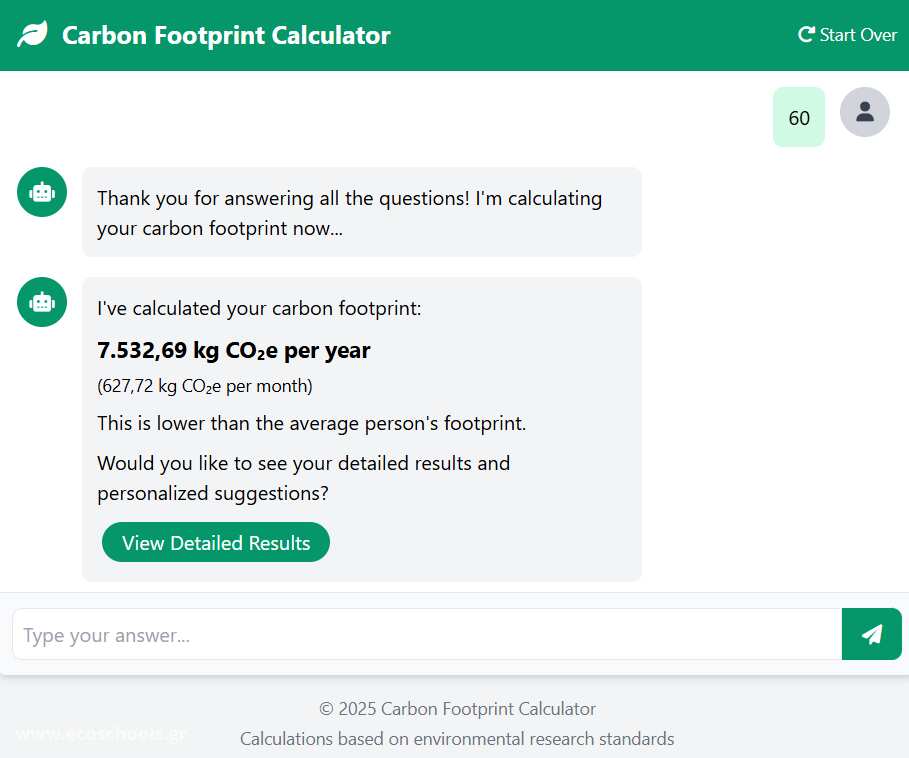Click the lower robot bot avatar
Screen dimensions: 909x758
coord(42,302)
